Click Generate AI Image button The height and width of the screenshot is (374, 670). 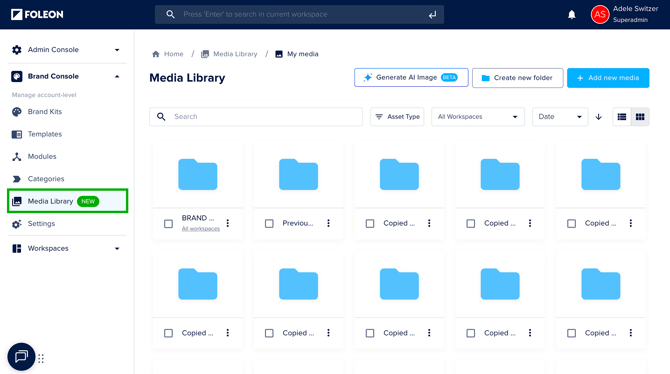click(411, 77)
